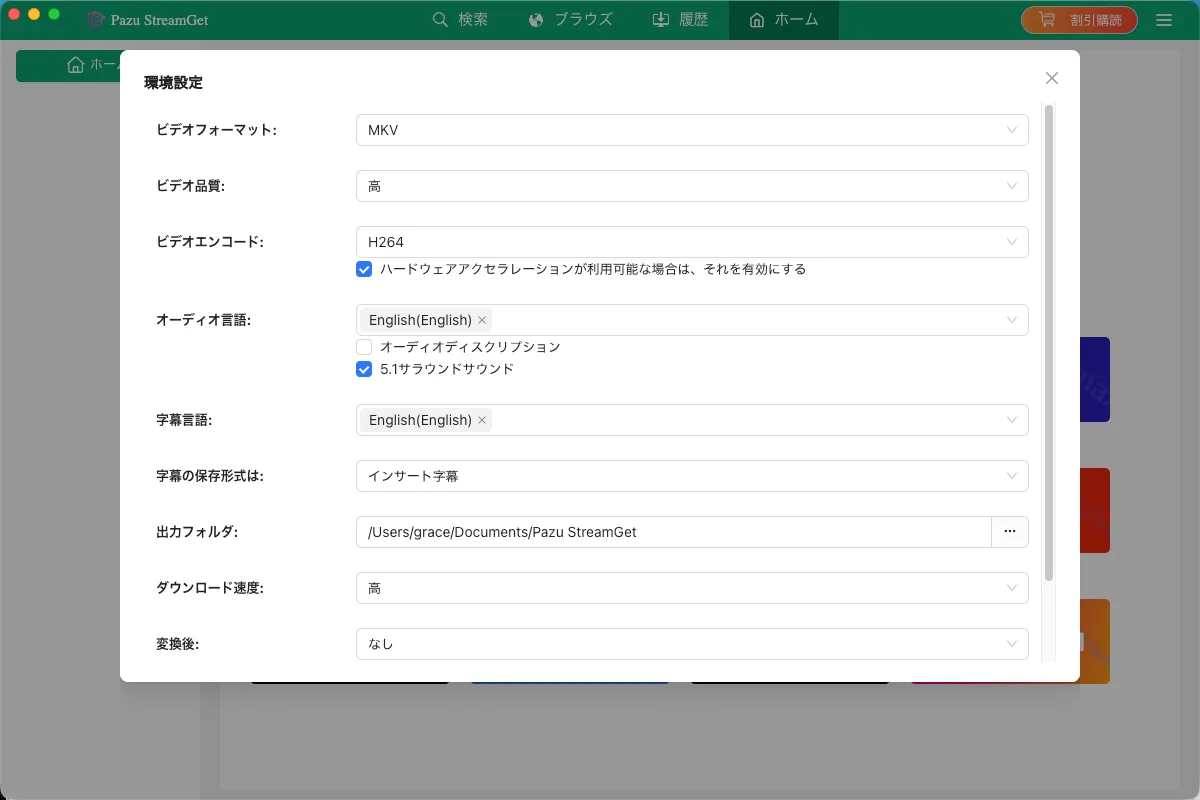Switch to ブラウズ tab
Viewport: 1200px width, 800px height.
(570, 19)
